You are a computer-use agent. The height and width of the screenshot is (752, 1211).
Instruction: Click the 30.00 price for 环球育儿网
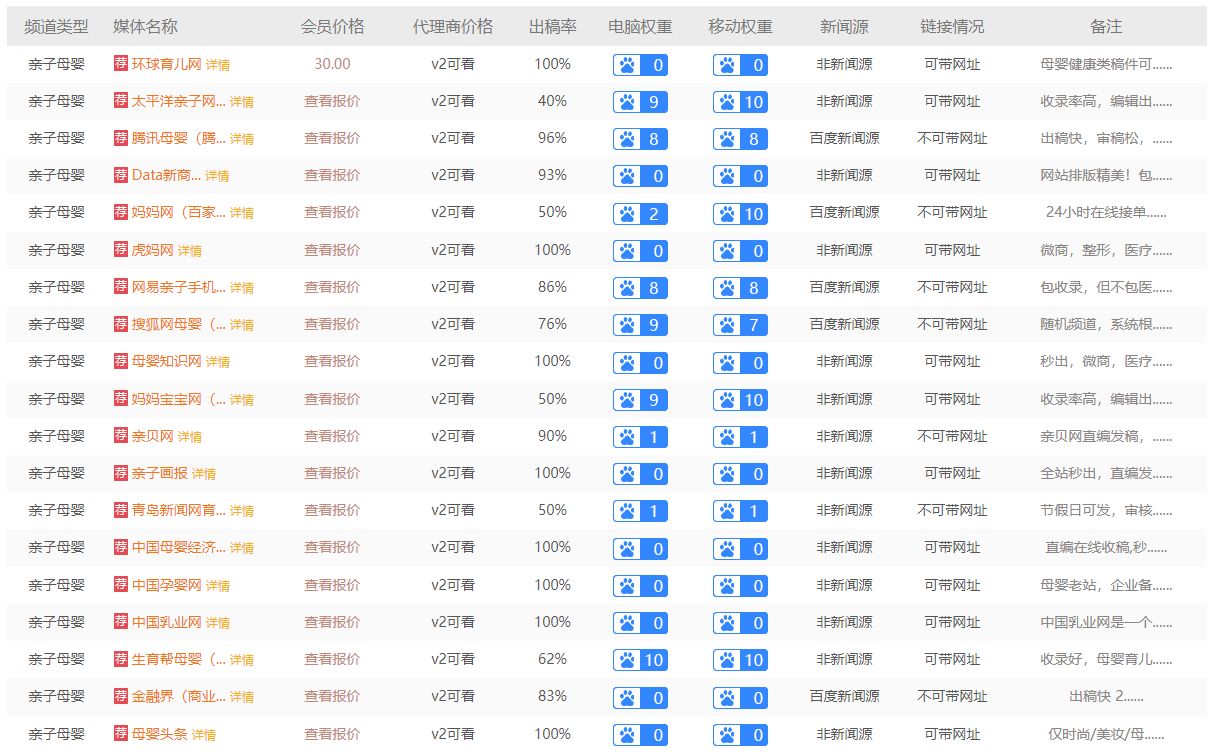click(332, 64)
